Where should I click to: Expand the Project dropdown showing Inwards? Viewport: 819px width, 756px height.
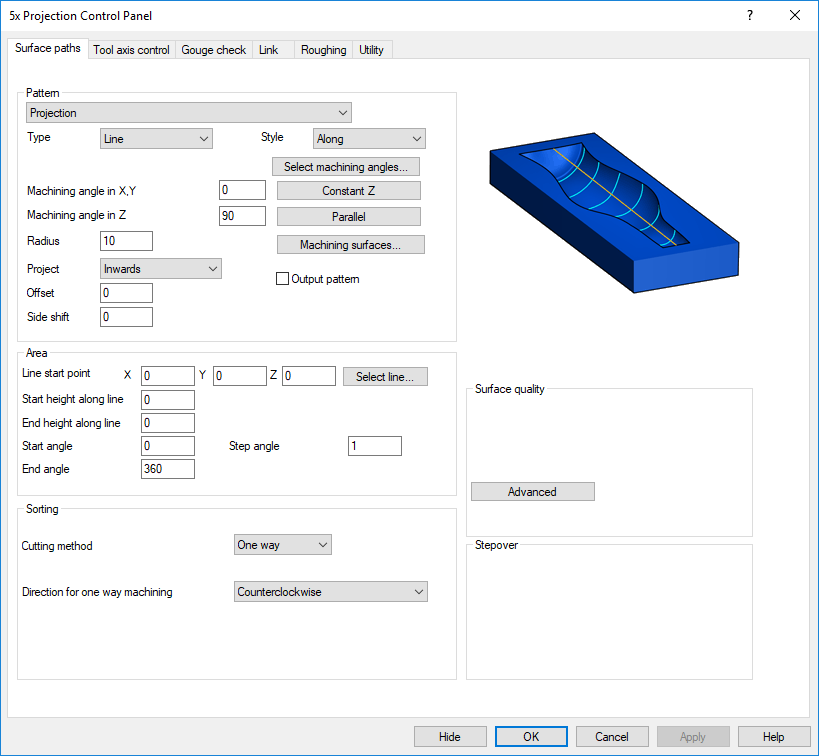161,269
